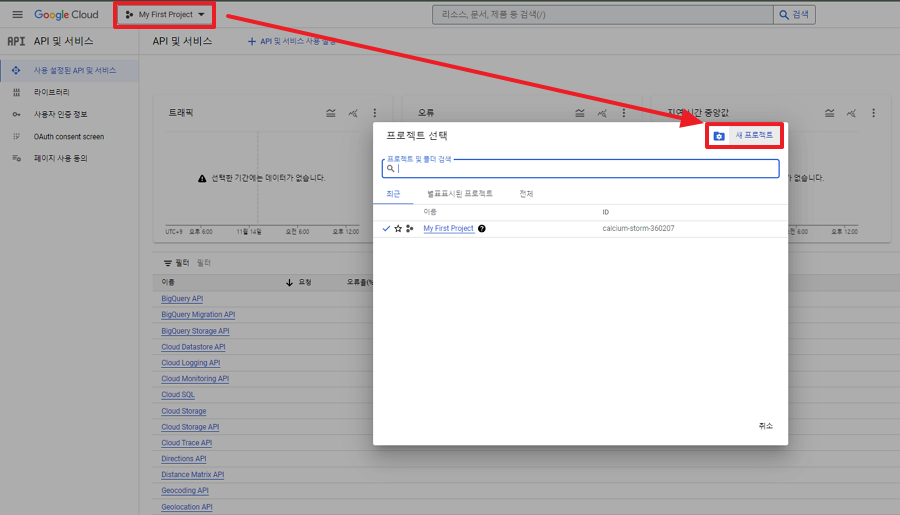The width and height of the screenshot is (900, 515).
Task: Toggle legend icon on 오류 chart
Action: coord(580,113)
